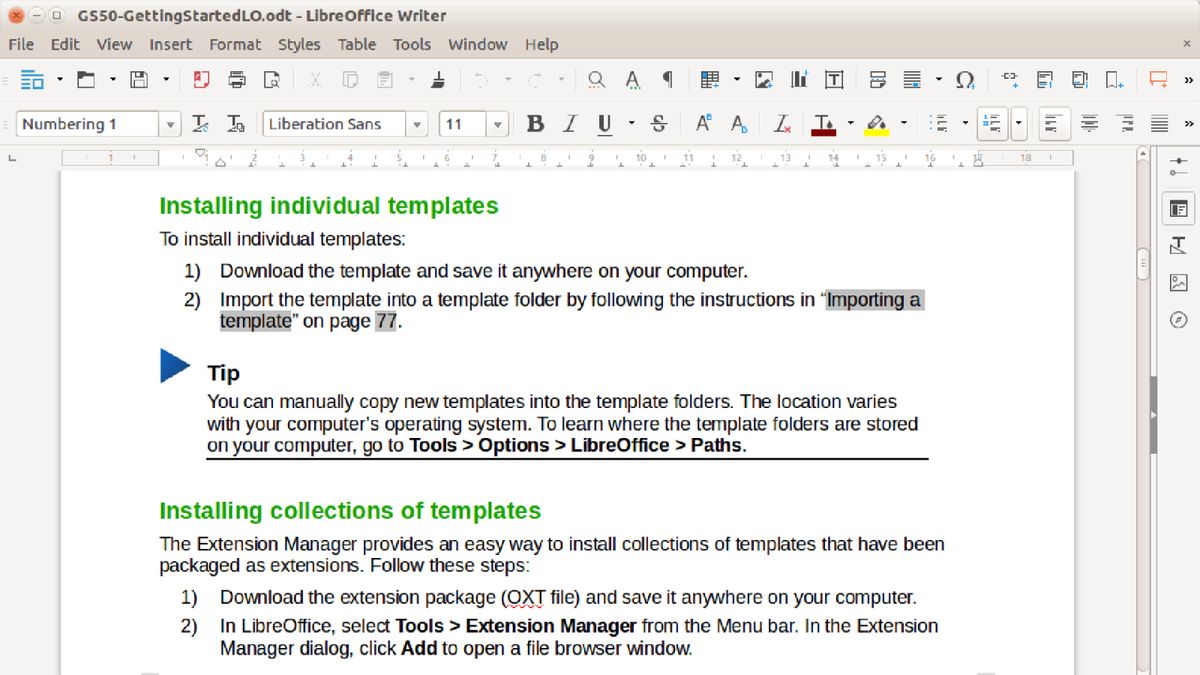This screenshot has height=675, width=1200.
Task: Open the font name dropdown
Action: (x=417, y=123)
